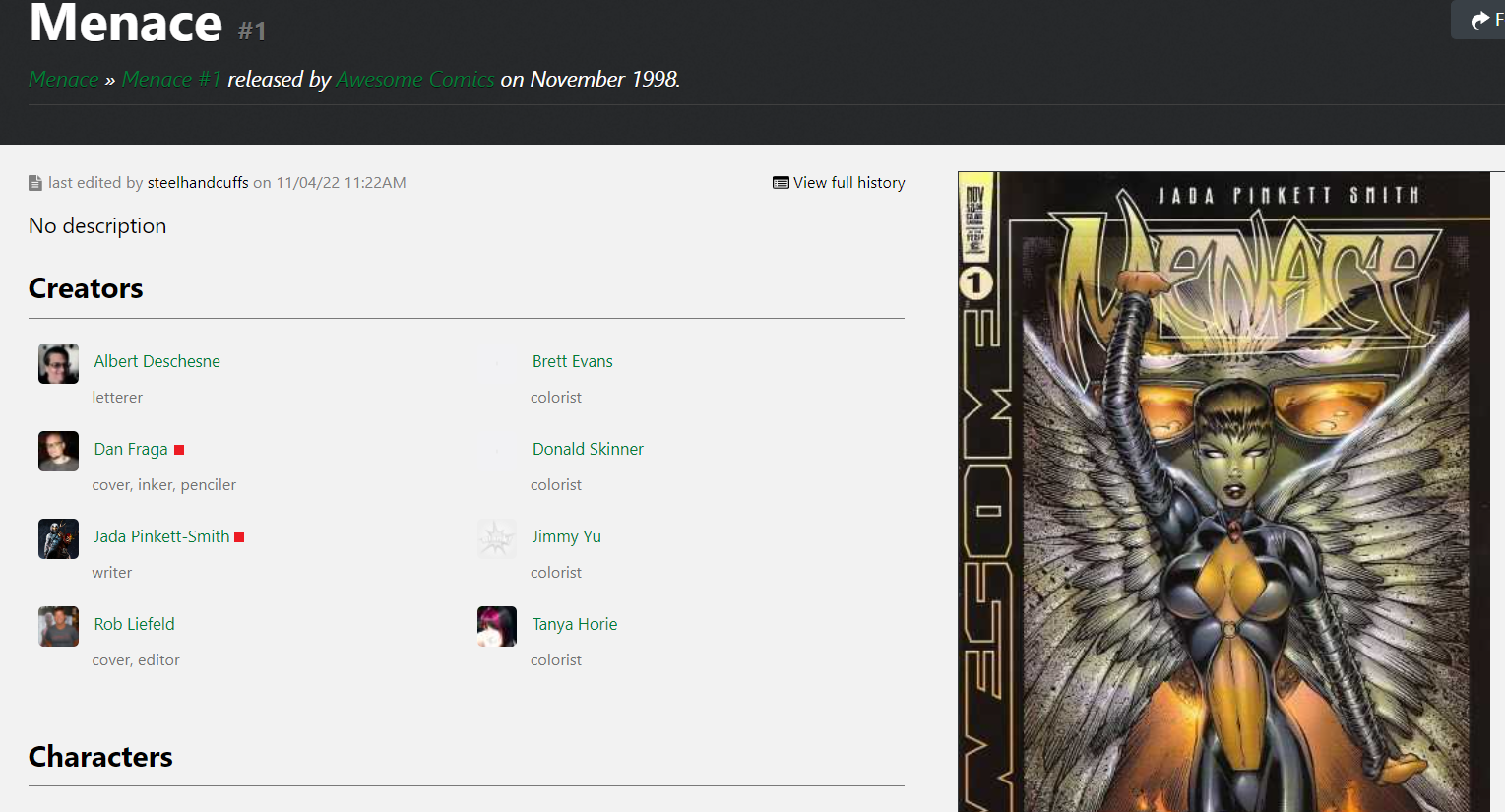Open Dan Fraga creator page
Screen dimensions: 1505x812
[131, 449]
